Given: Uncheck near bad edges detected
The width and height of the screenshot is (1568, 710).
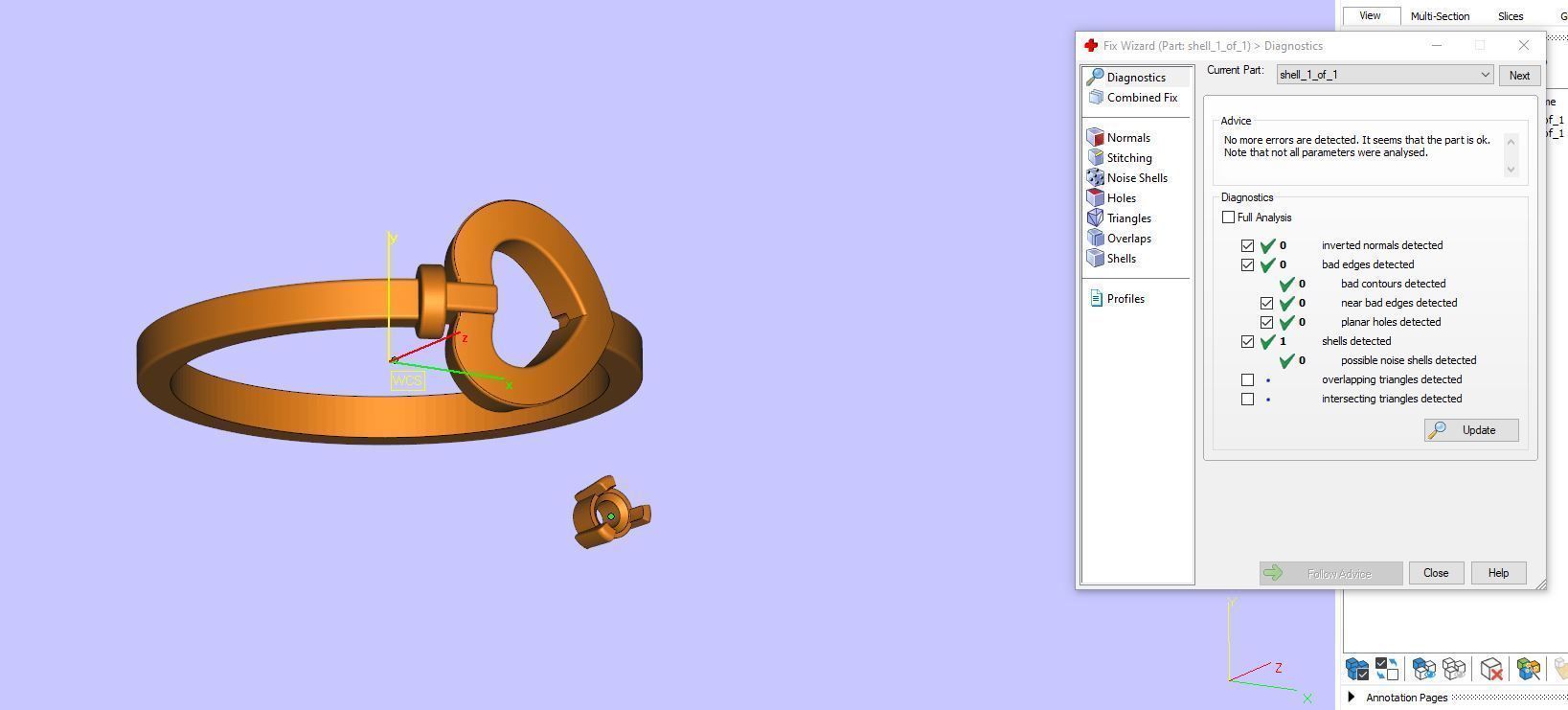Looking at the screenshot, I should click(x=1267, y=303).
